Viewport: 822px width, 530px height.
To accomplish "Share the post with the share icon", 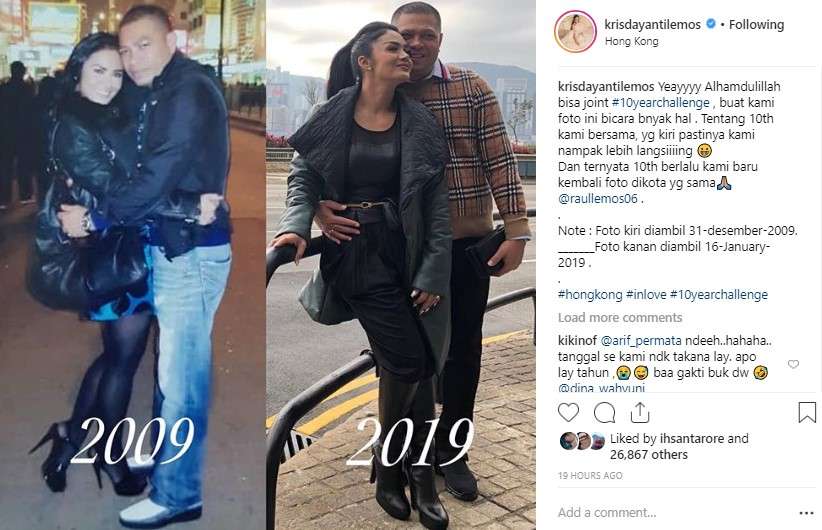I will [x=640, y=413].
